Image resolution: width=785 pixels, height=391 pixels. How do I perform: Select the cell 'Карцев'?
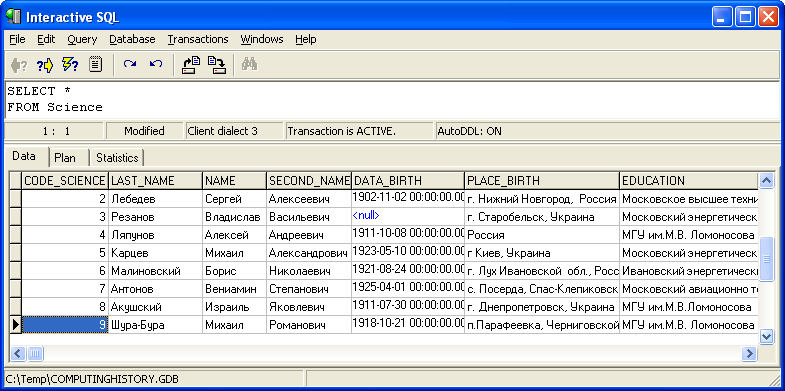156,253
